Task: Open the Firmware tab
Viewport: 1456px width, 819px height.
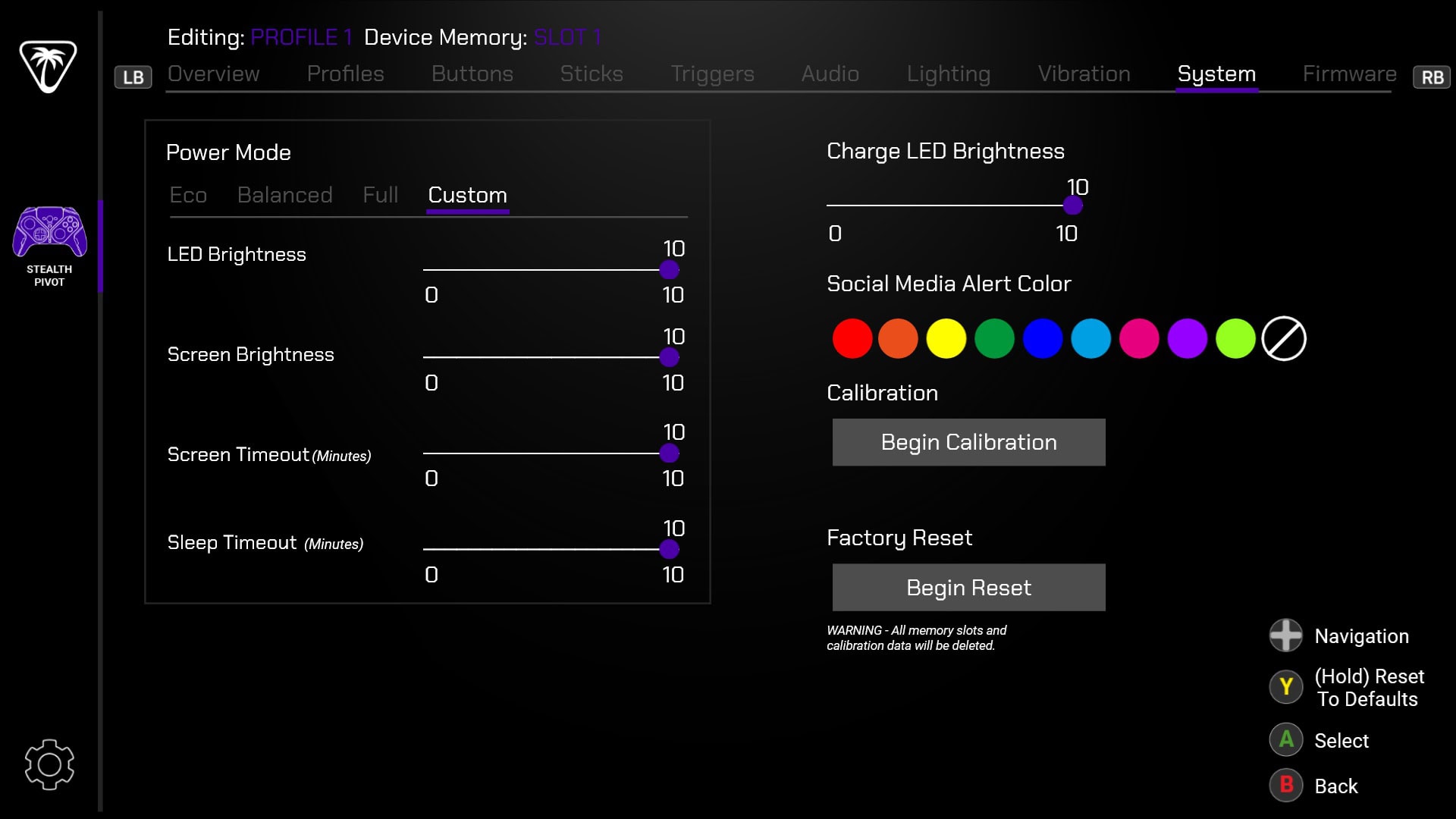Action: [x=1349, y=74]
